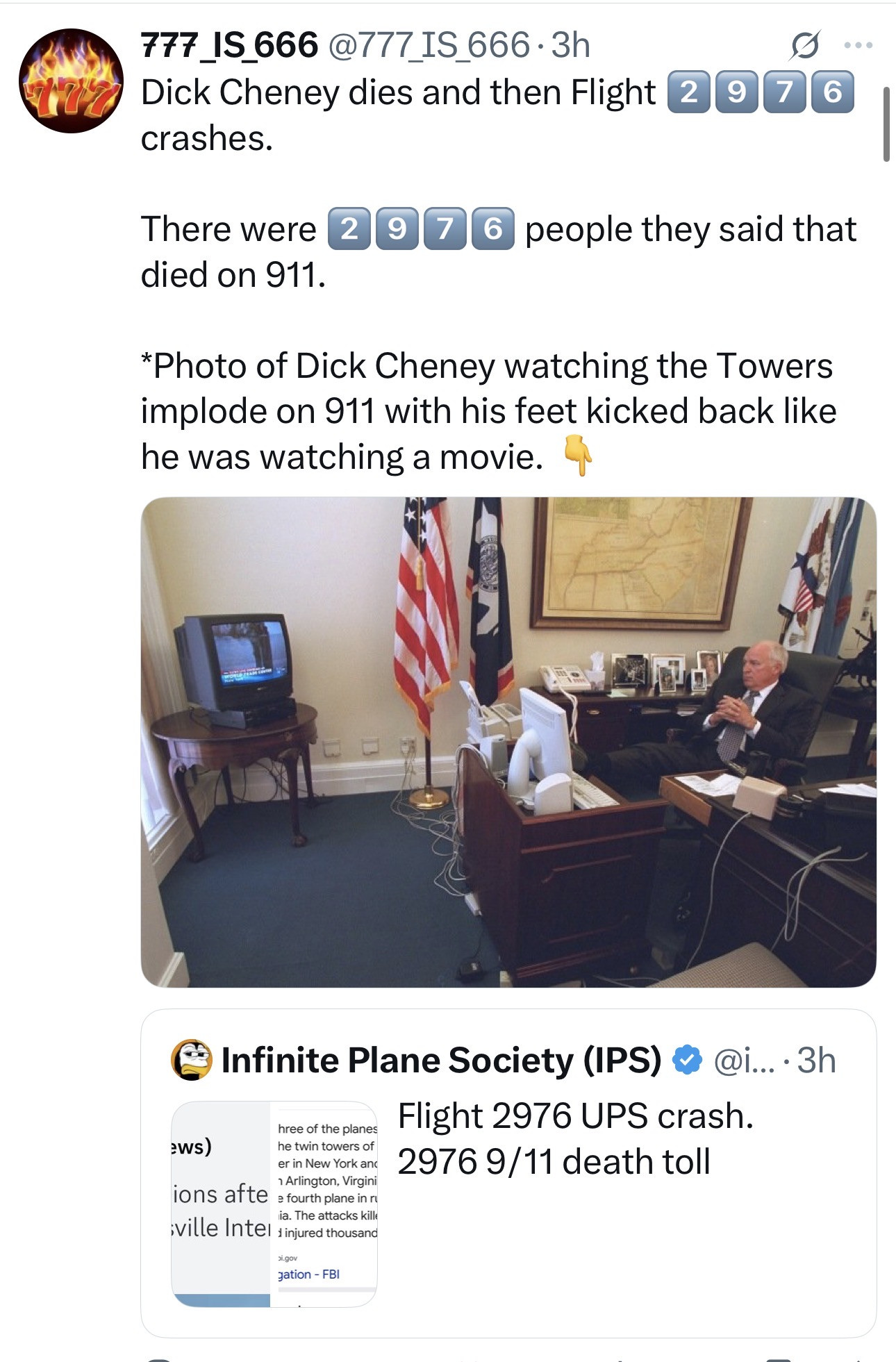Tap the 'Dick Cheney dies and then Flight' text
This screenshot has width=896, height=1362.
click(x=397, y=92)
